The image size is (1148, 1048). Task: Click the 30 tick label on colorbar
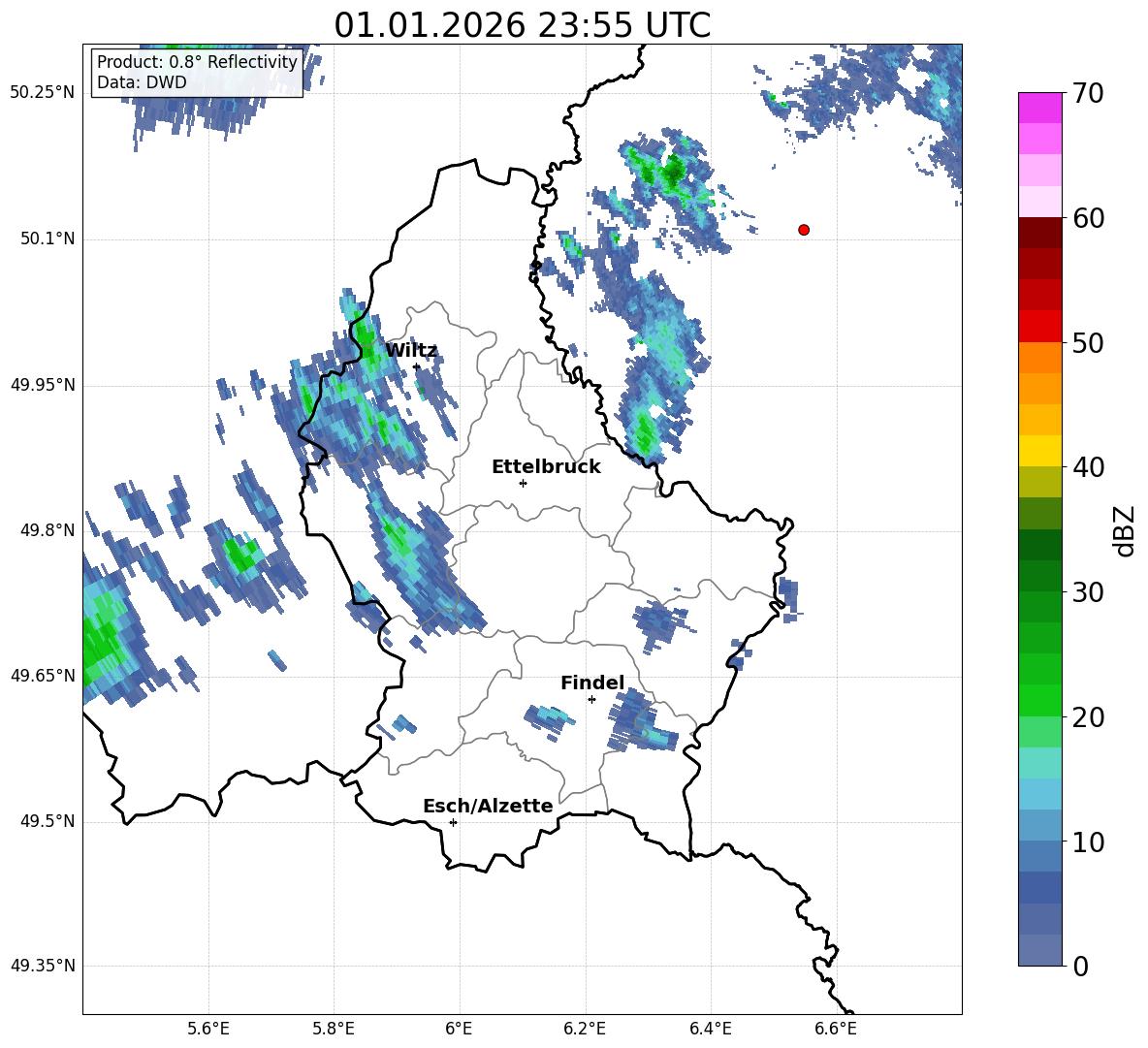pos(1088,592)
